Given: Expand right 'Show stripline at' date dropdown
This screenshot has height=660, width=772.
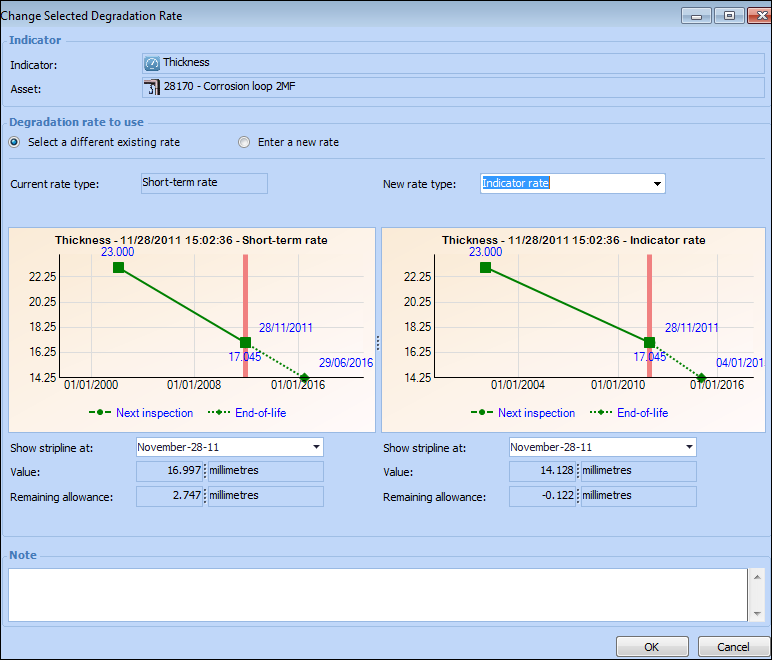Looking at the screenshot, I should (x=688, y=447).
